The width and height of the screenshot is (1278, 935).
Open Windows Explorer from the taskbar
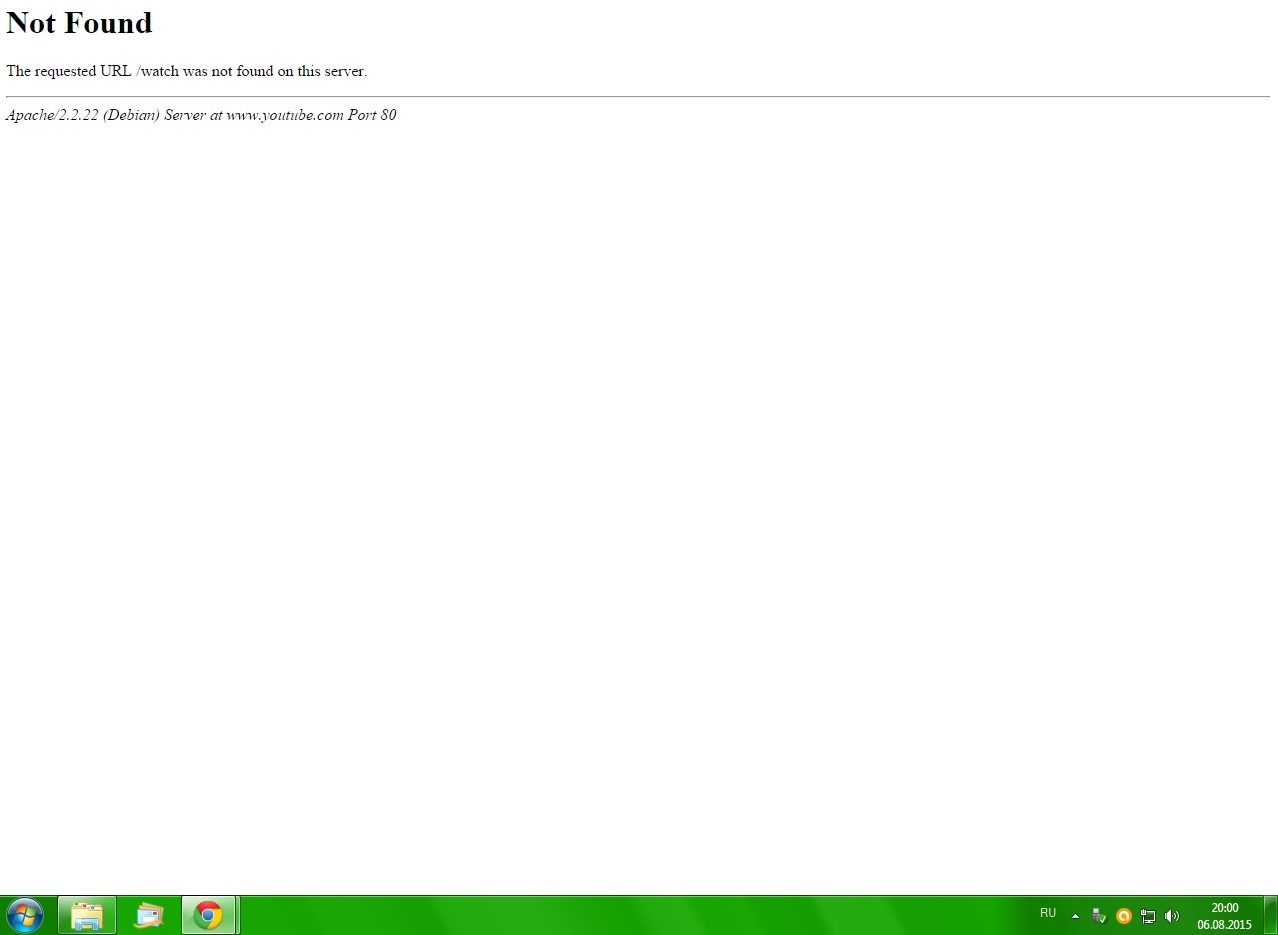coord(87,915)
